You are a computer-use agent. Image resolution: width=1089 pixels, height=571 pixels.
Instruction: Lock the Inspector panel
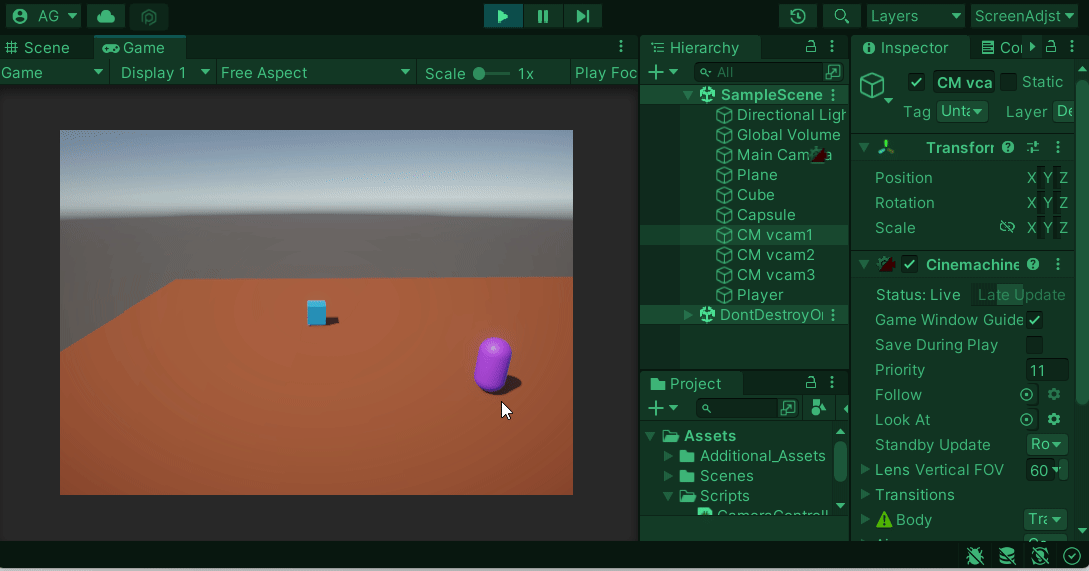[1051, 47]
